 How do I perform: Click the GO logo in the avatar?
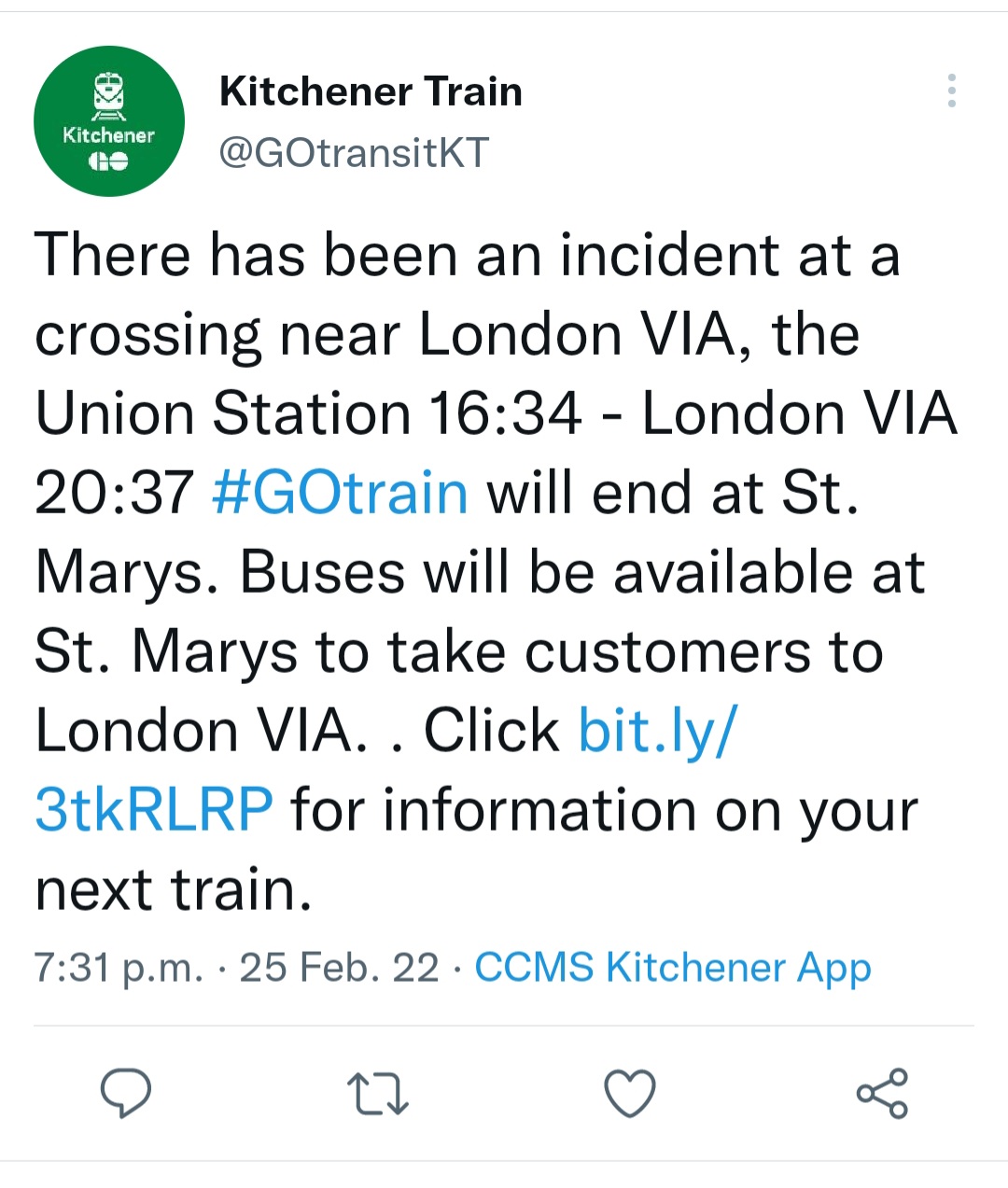point(108,162)
